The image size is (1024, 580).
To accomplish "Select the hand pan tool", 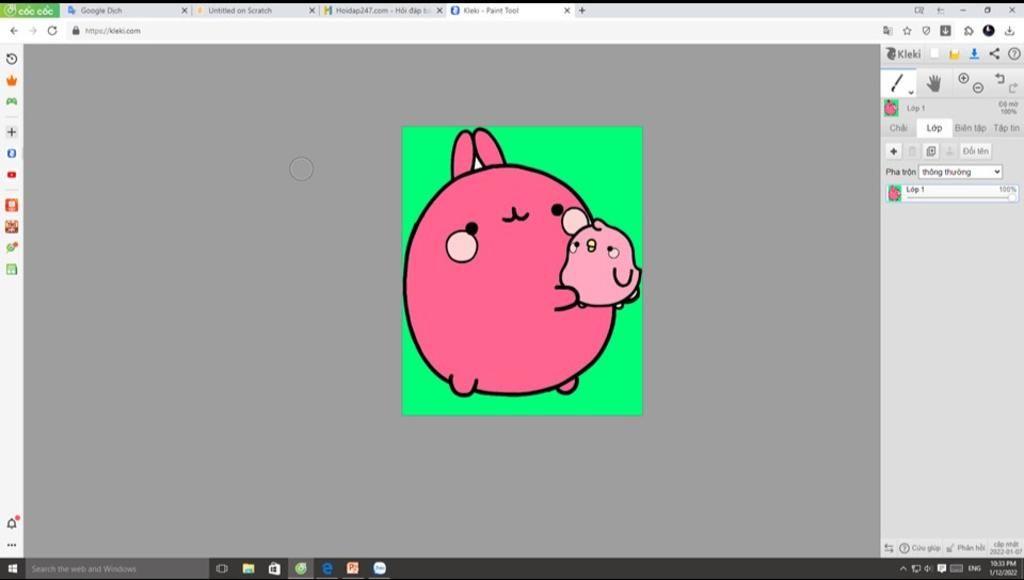I will tap(934, 83).
